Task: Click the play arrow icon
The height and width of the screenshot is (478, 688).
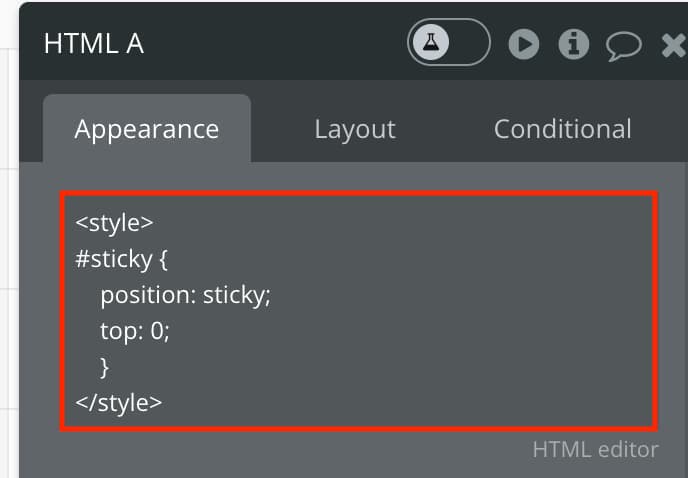Action: [x=523, y=44]
